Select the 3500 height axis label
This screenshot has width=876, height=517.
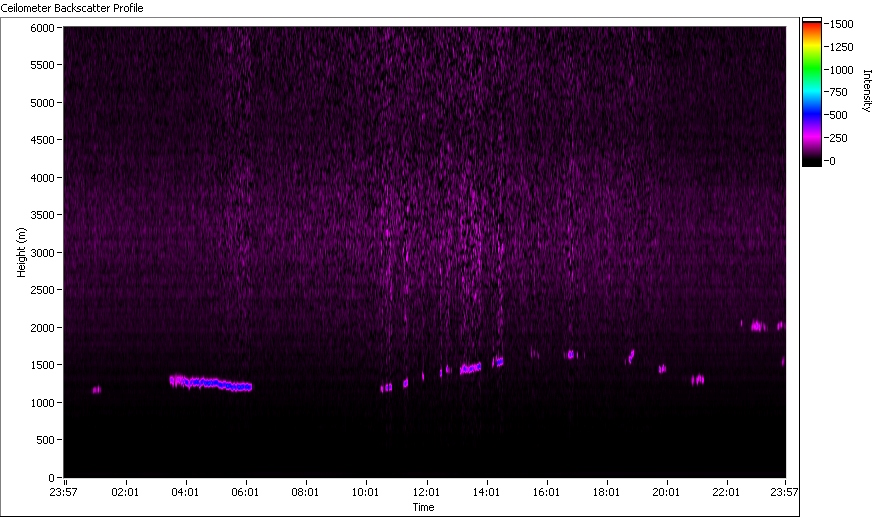point(42,215)
